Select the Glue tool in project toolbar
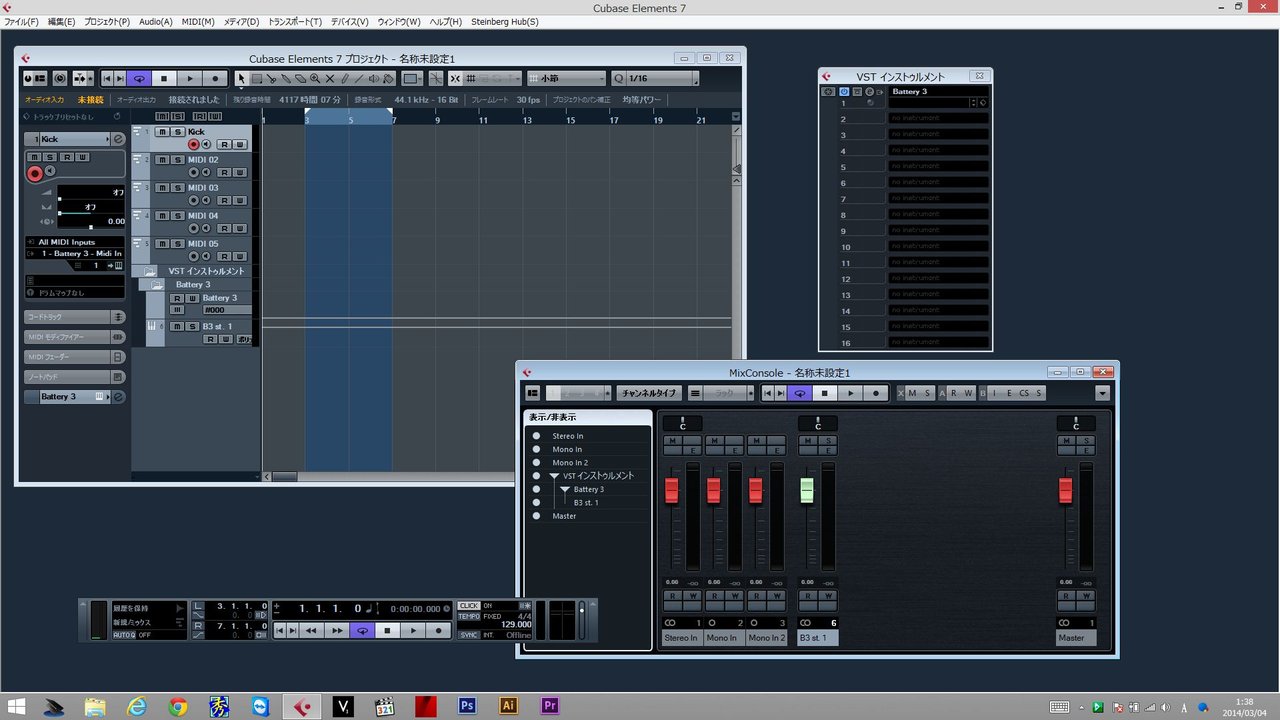Screen dimensions: 1280x720 point(285,78)
